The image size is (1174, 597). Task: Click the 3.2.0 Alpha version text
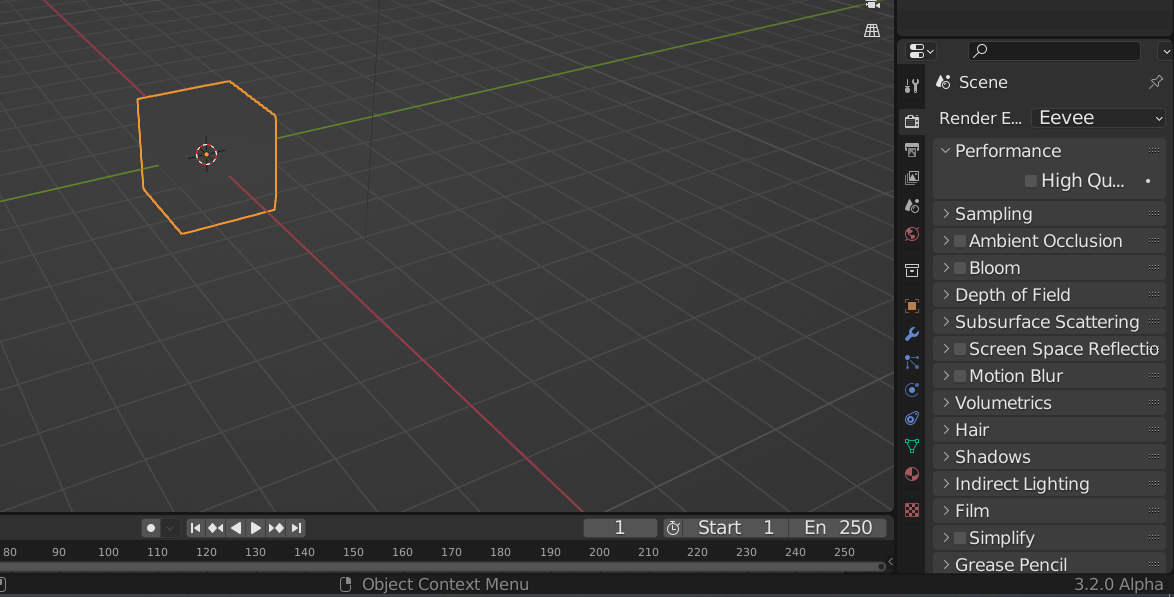pos(1119,584)
